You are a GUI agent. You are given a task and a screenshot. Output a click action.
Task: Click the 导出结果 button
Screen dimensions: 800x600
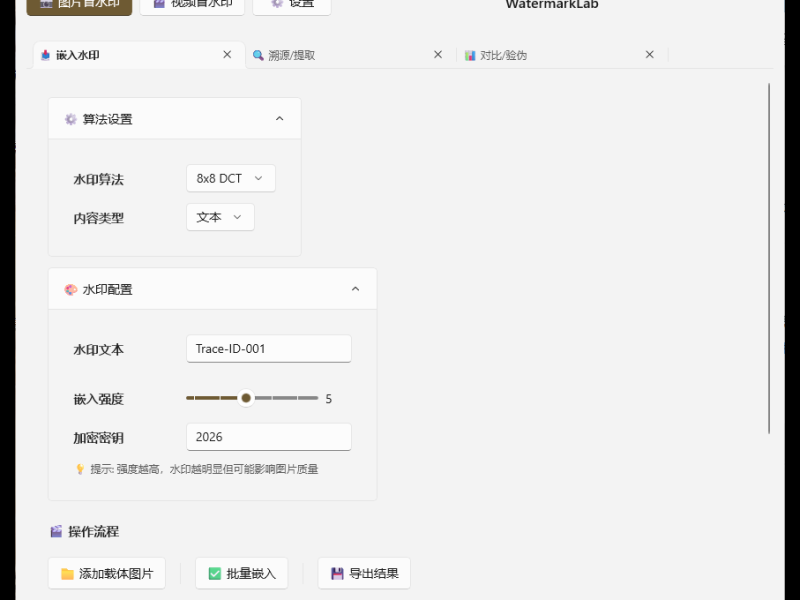[364, 573]
